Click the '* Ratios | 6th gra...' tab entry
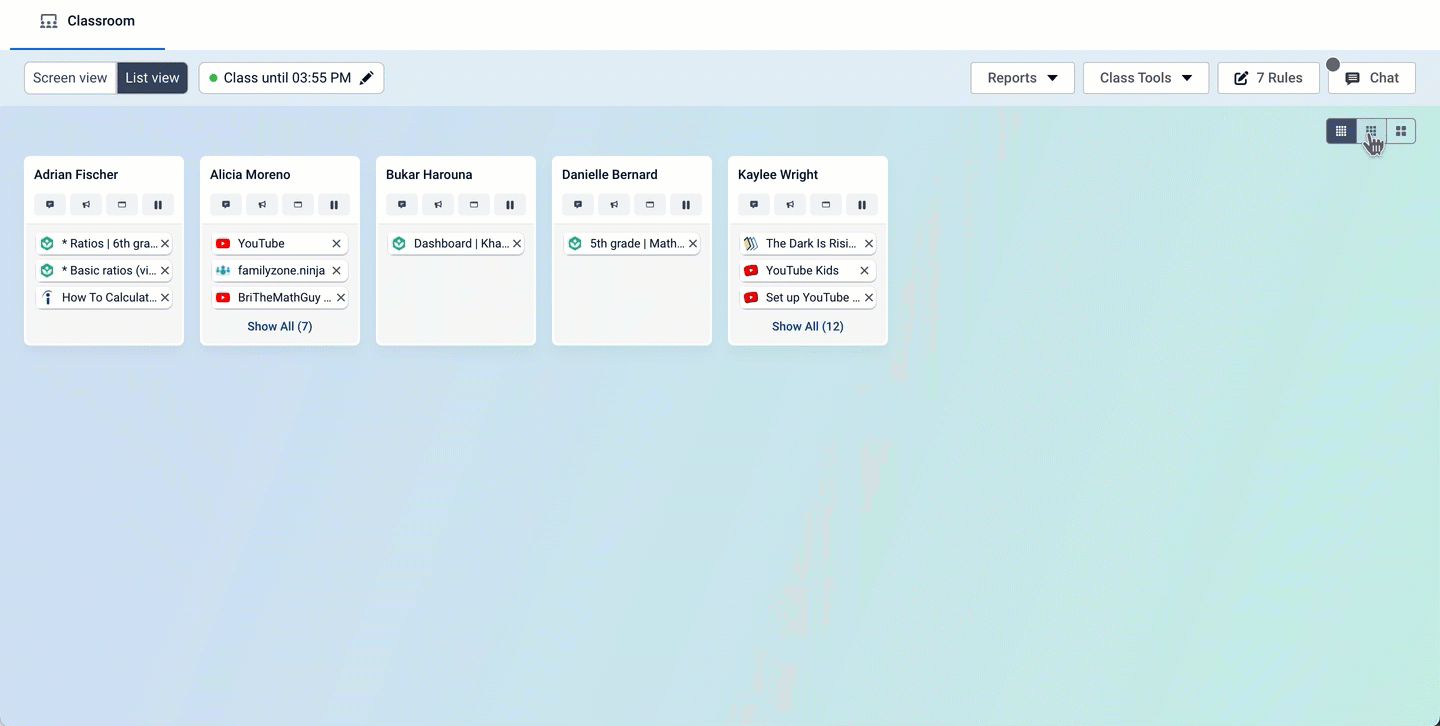The width and height of the screenshot is (1440, 726). coord(104,243)
